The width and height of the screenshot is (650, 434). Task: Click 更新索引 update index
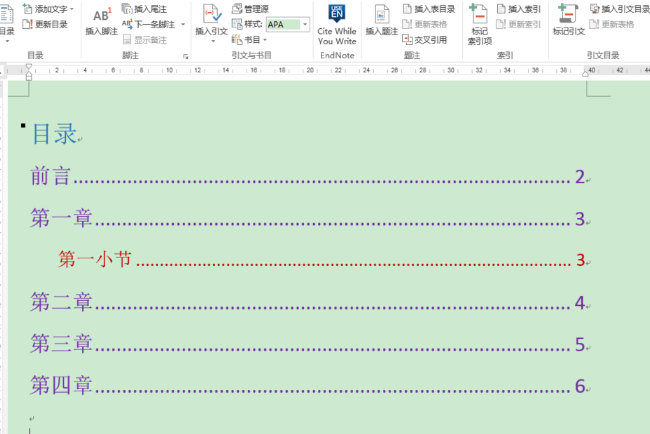(519, 24)
